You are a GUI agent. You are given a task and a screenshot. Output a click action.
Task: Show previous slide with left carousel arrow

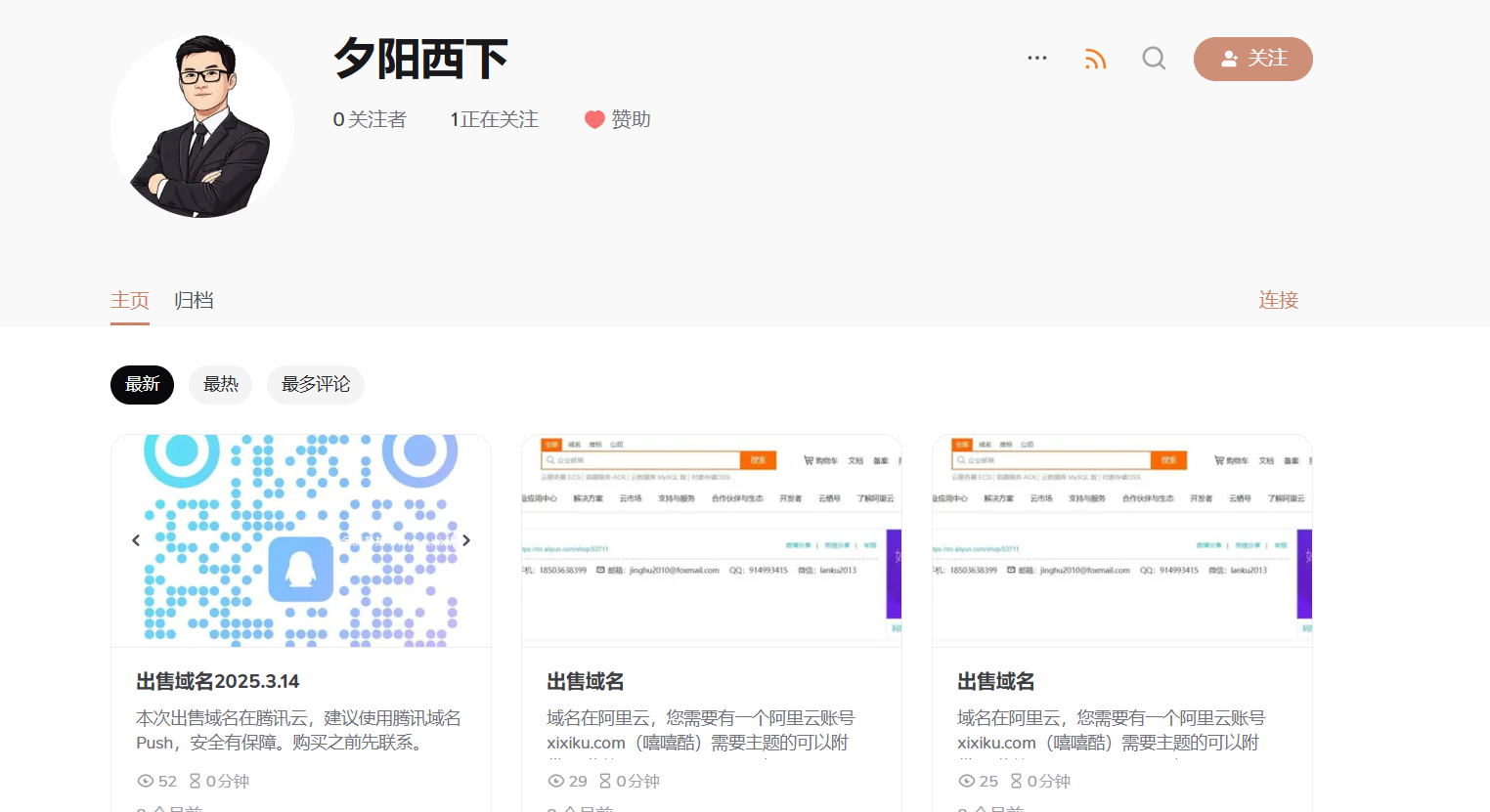(x=136, y=540)
